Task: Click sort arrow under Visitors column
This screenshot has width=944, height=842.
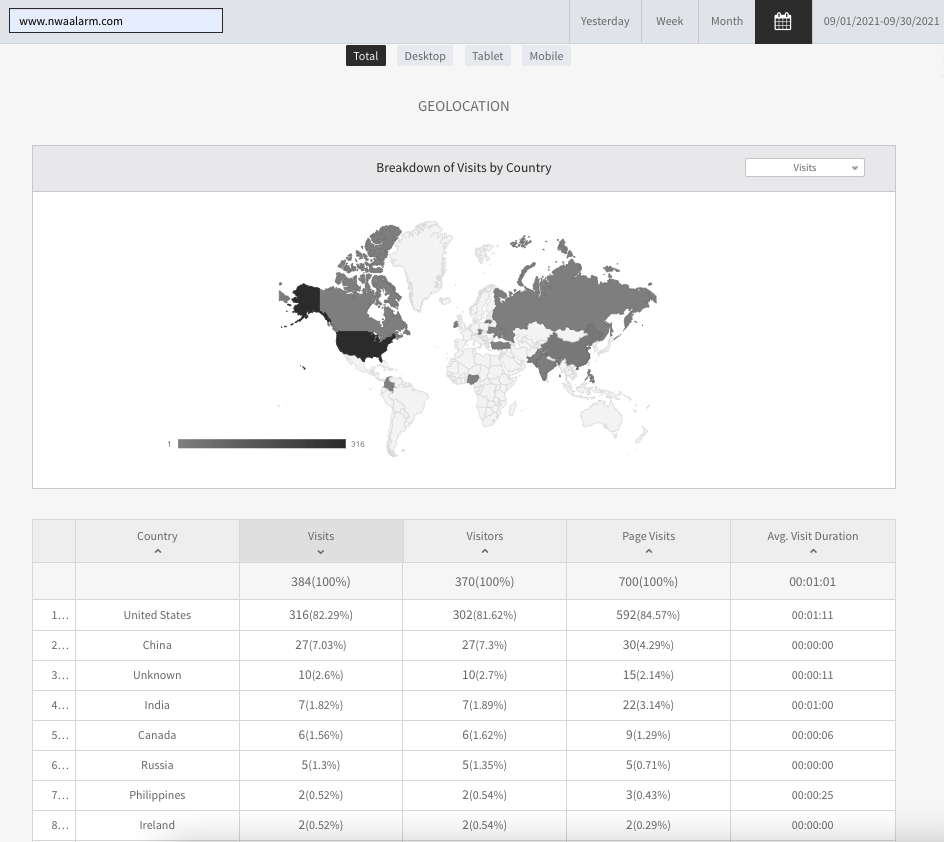Action: pos(485,552)
